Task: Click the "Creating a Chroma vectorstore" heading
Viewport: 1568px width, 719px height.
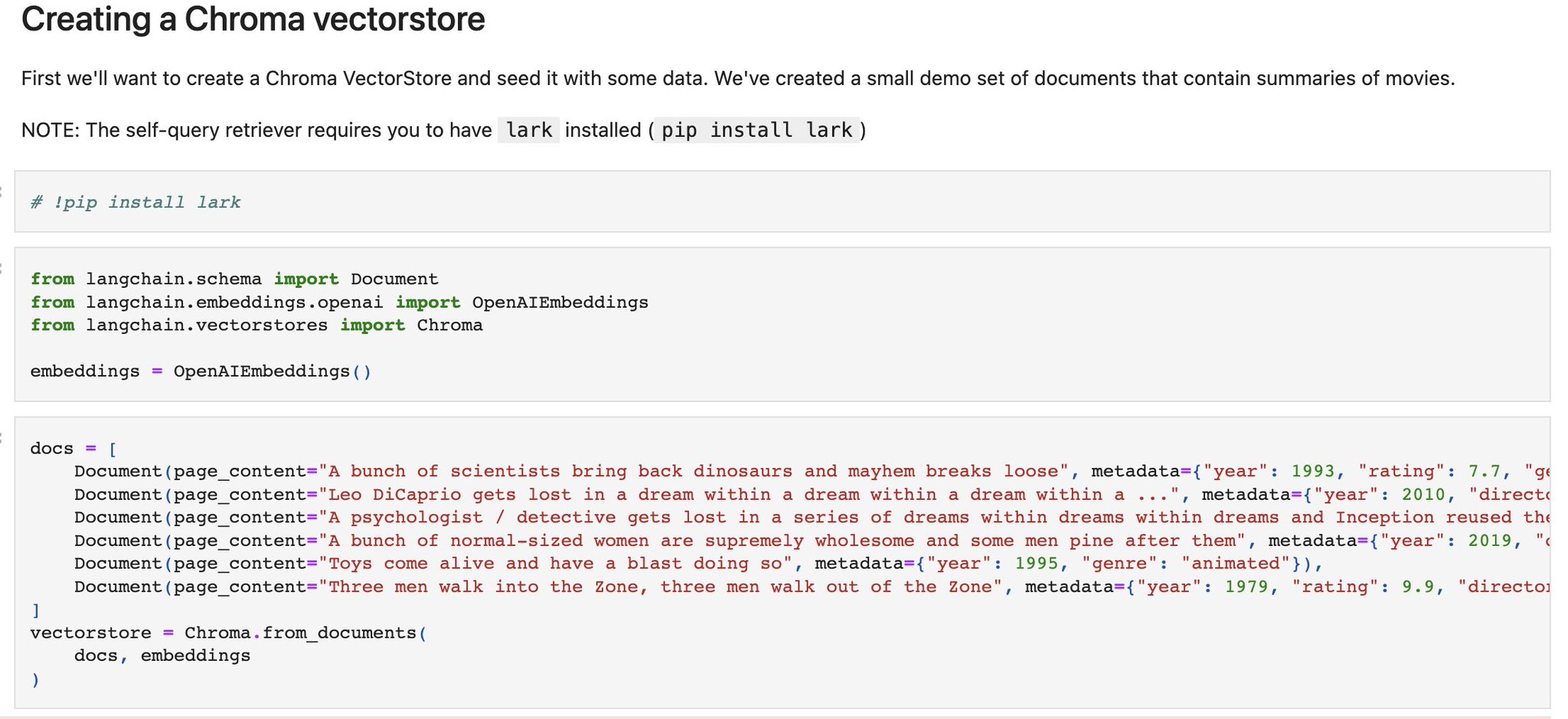Action: click(253, 18)
